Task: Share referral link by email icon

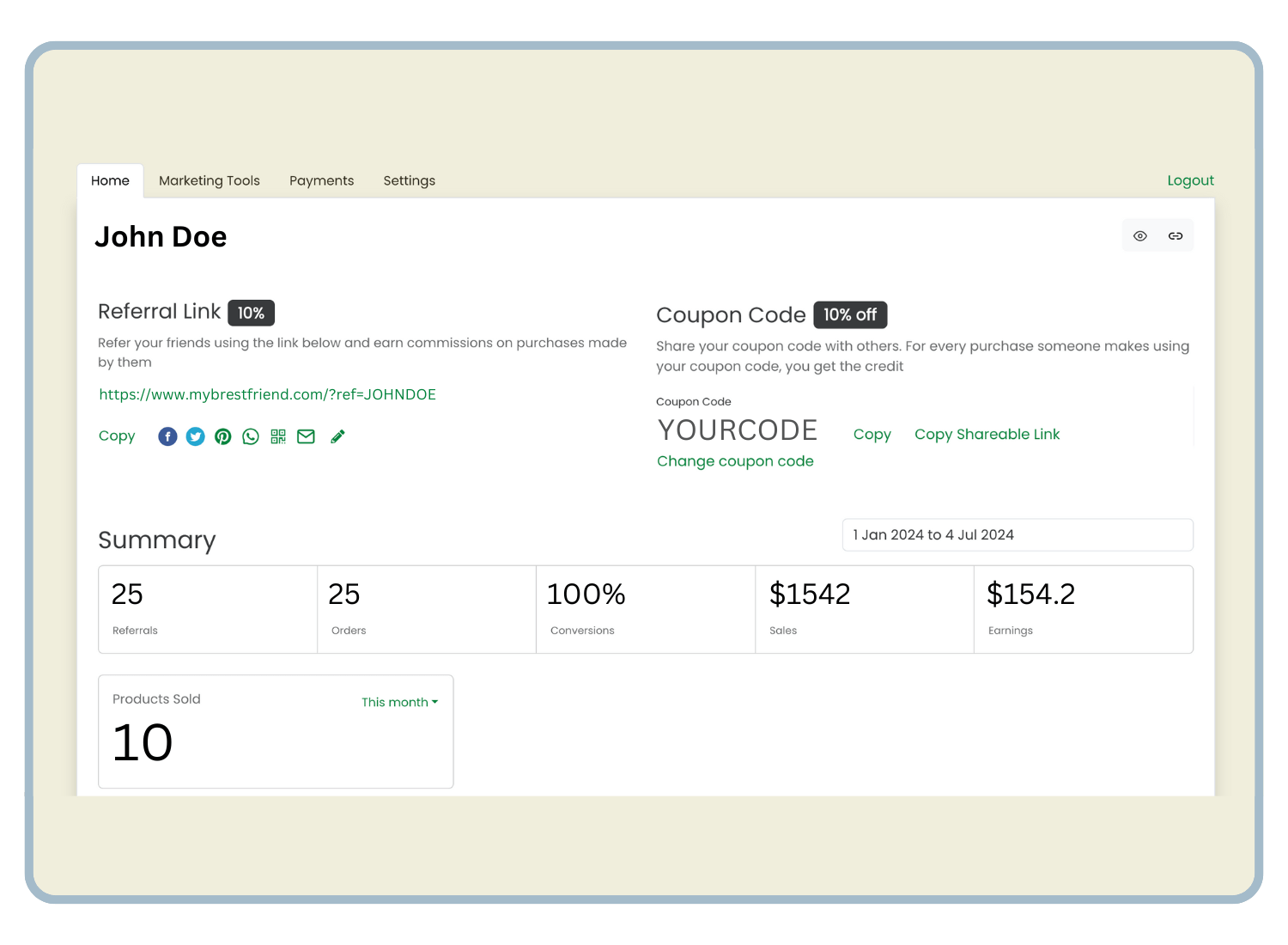Action: (306, 436)
